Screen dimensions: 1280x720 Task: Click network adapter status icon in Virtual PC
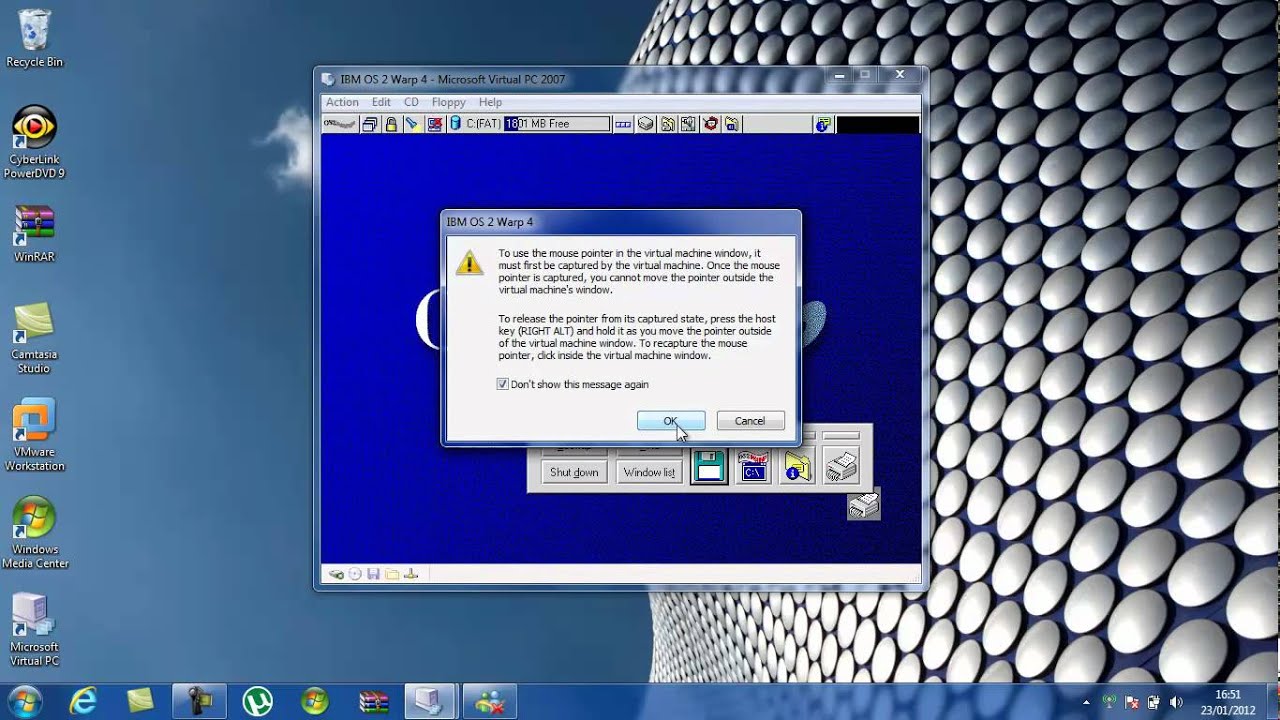pyautogui.click(x=410, y=574)
